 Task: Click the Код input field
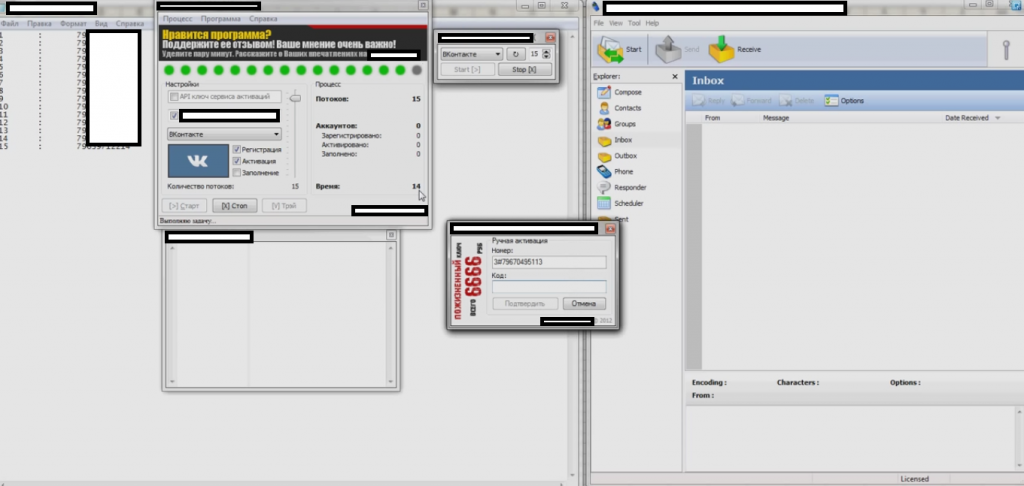(x=549, y=287)
